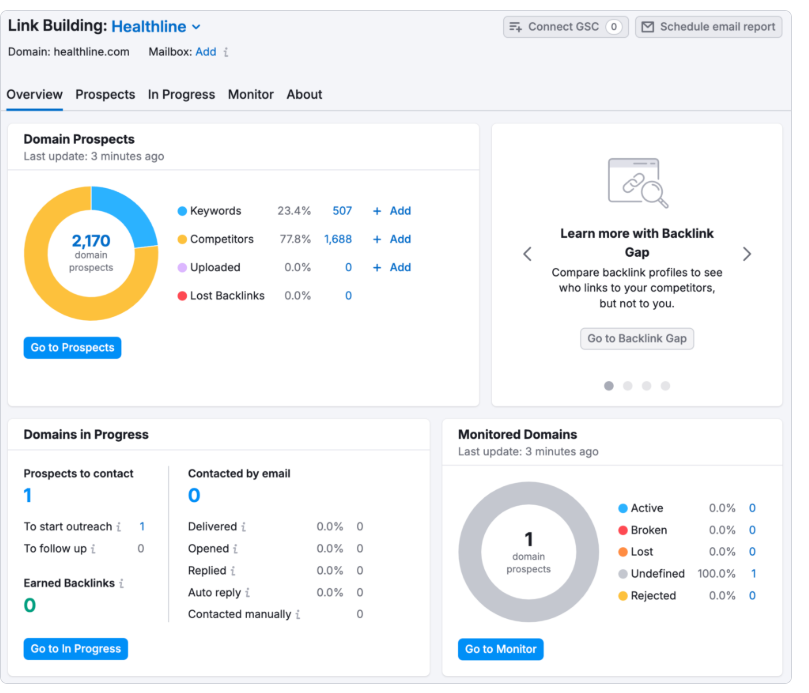
Task: Click the Undefined count 1 link
Action: point(753,574)
